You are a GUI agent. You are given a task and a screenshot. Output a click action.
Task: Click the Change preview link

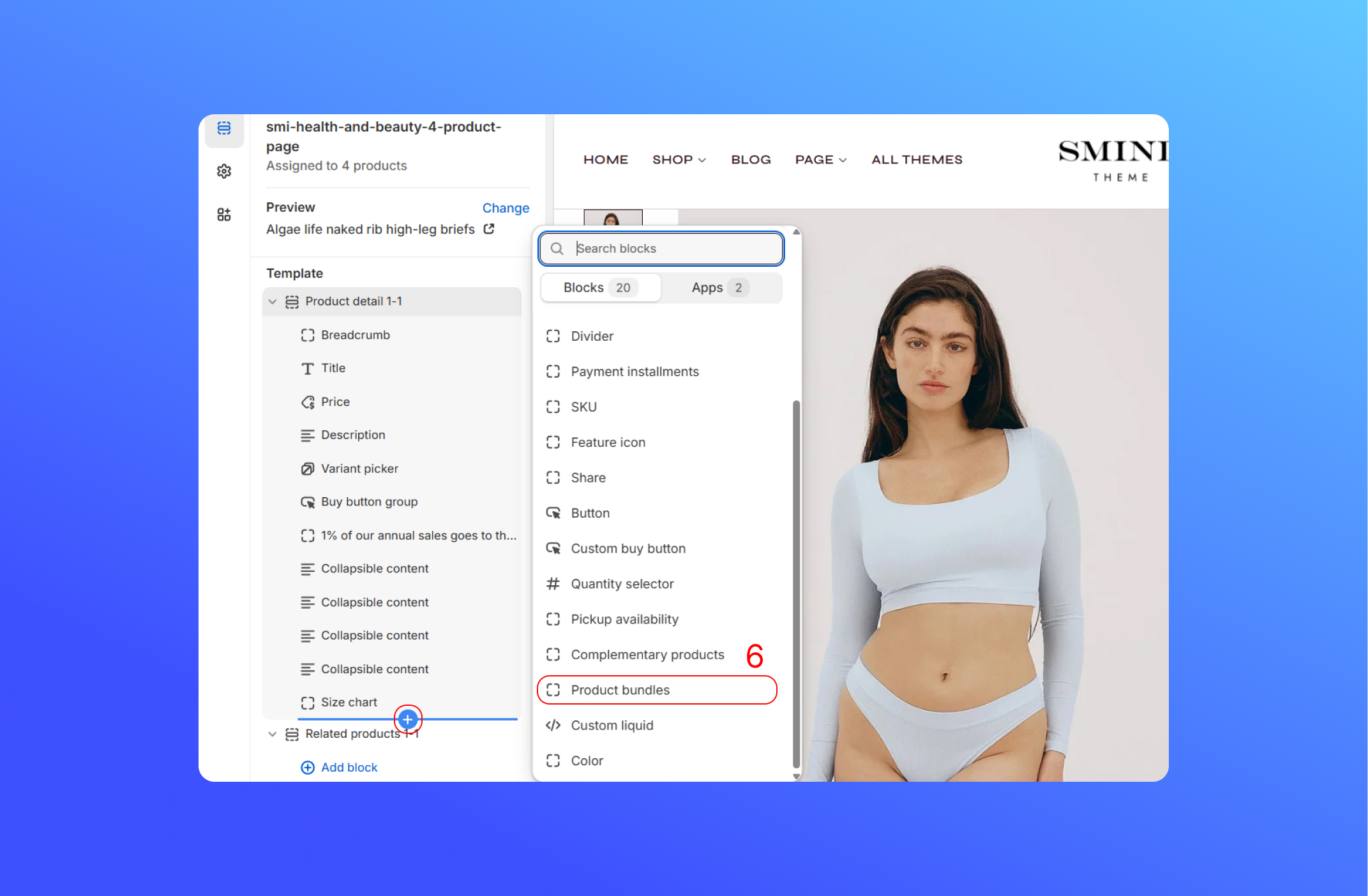pos(506,208)
